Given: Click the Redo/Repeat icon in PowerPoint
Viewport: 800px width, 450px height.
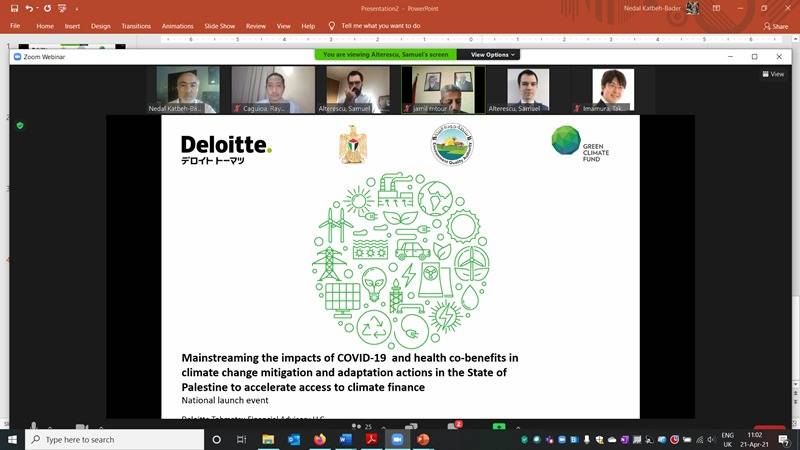Looking at the screenshot, I should coord(47,8).
